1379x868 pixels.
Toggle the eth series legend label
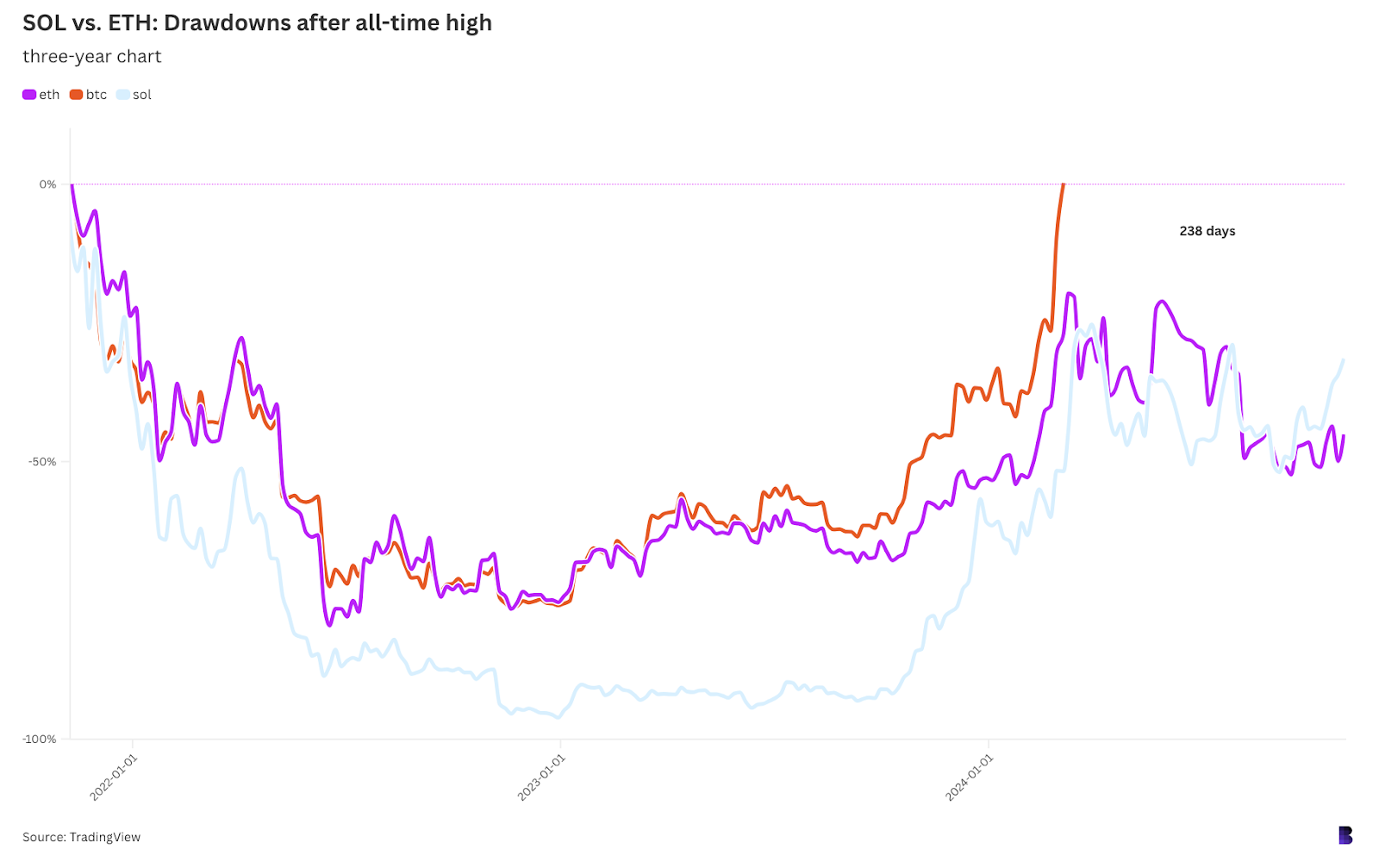click(49, 95)
